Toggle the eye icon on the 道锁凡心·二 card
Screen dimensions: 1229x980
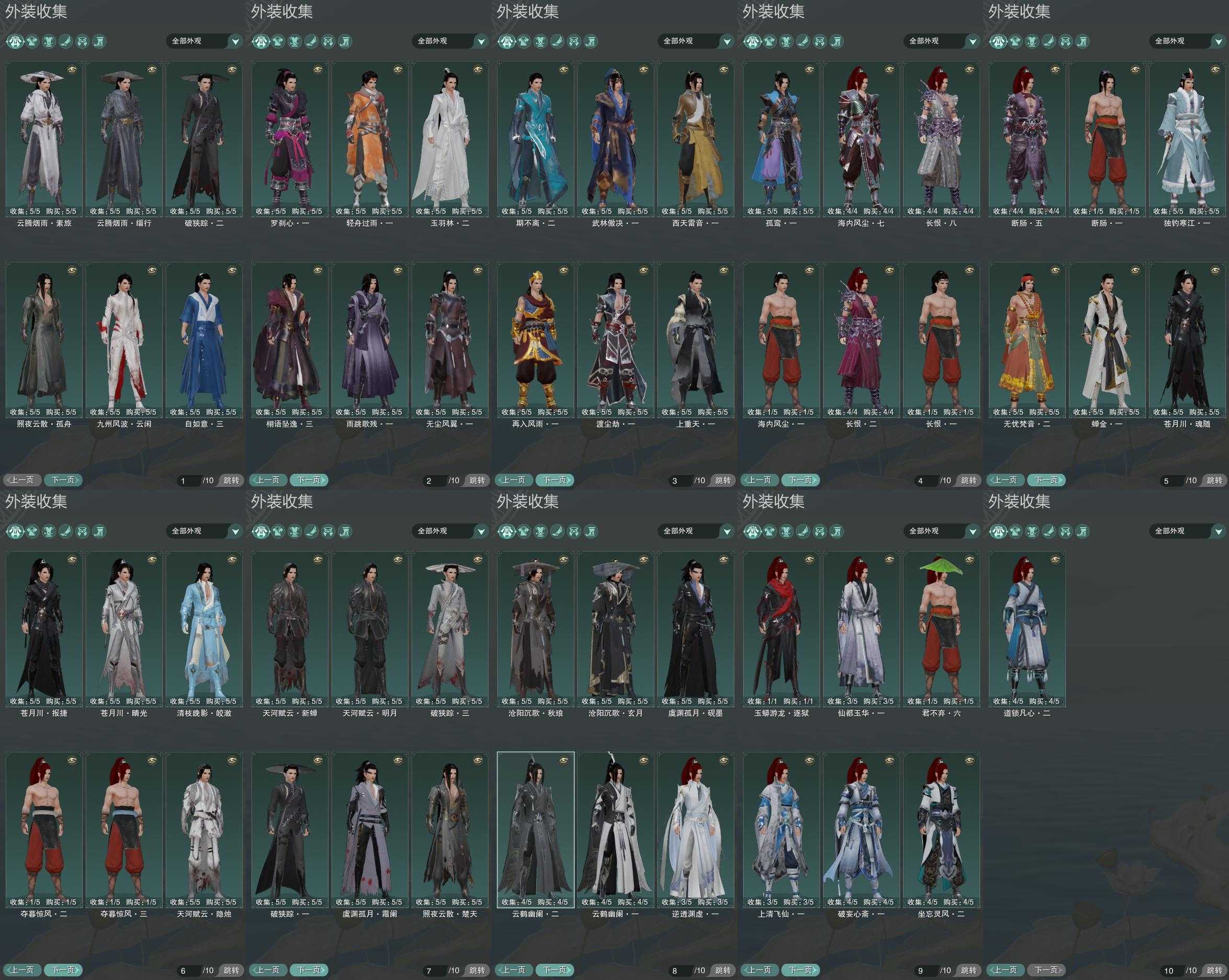point(1055,560)
